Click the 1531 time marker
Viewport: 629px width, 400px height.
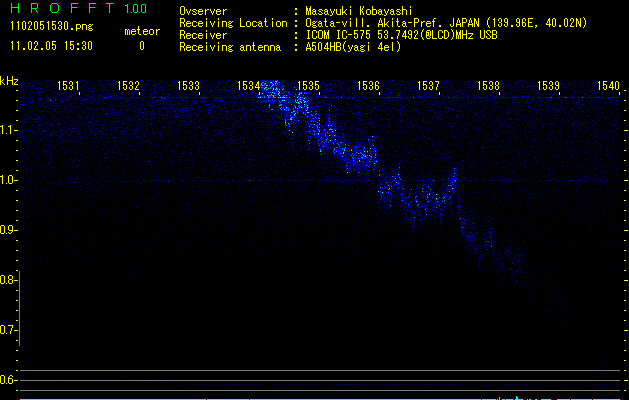click(68, 85)
